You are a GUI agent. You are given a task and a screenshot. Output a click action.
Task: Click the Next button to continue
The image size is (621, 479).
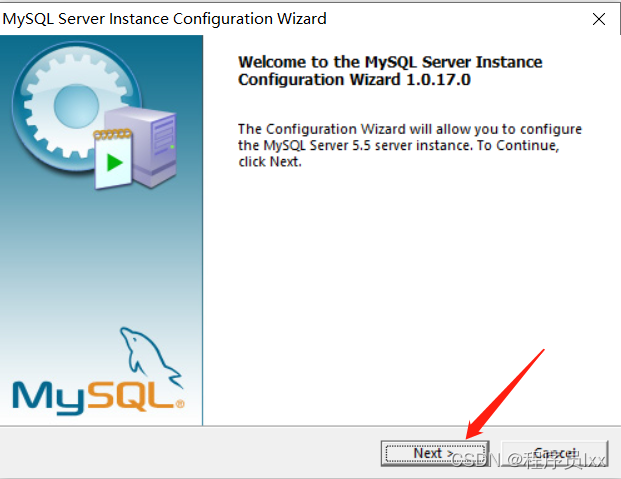[x=435, y=453]
